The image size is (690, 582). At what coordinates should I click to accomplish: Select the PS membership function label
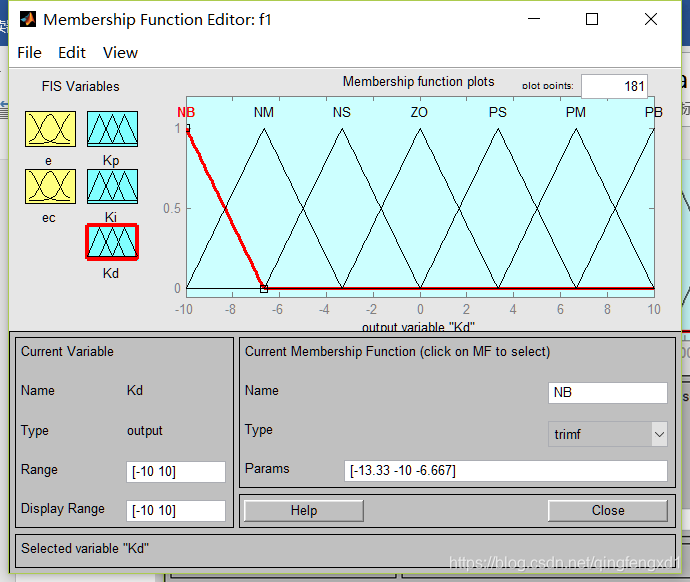point(498,112)
